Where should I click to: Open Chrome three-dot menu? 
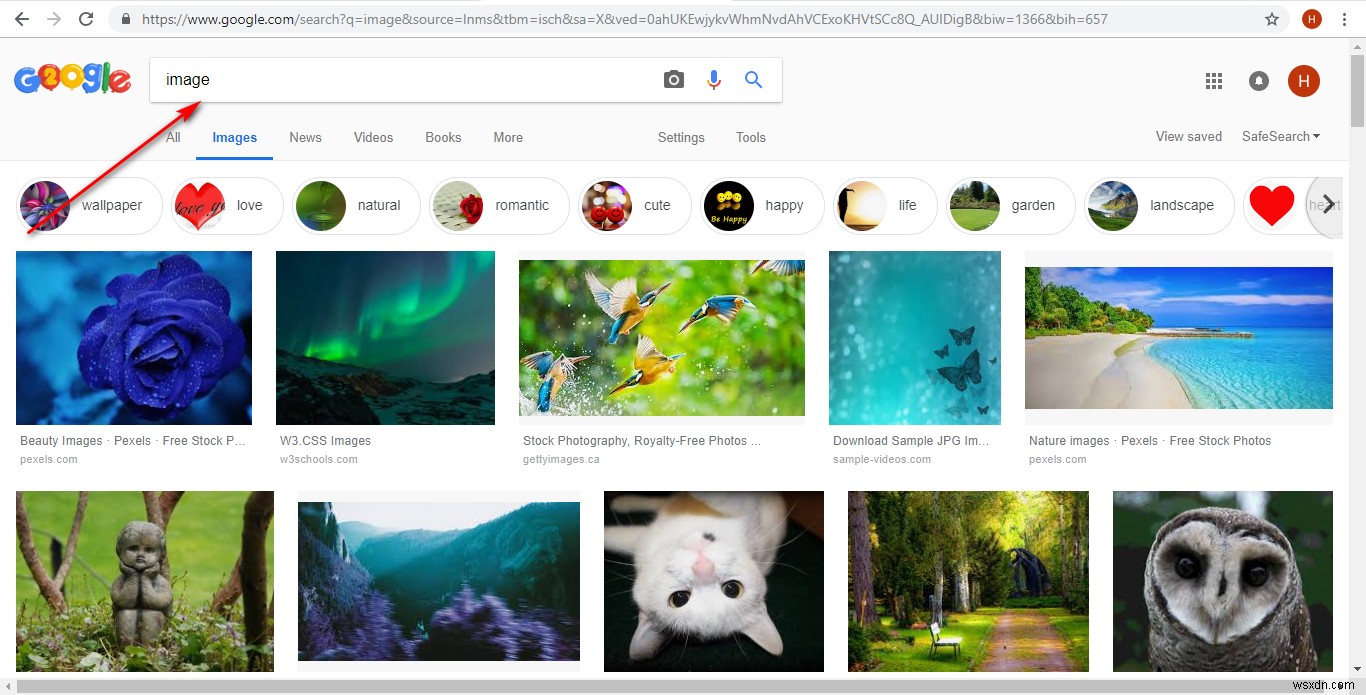1346,19
